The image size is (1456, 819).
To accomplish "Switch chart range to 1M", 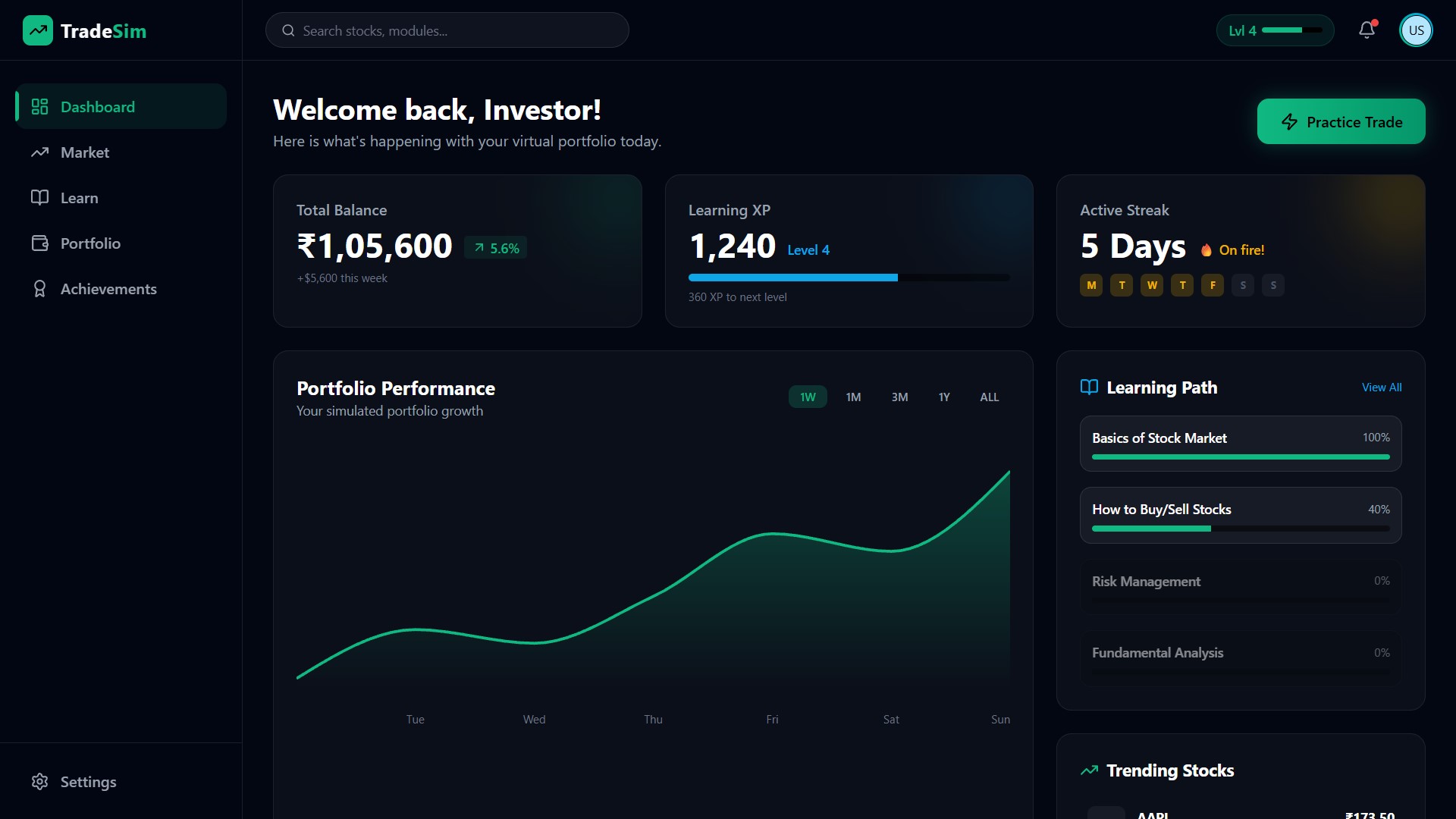I will pos(853,397).
